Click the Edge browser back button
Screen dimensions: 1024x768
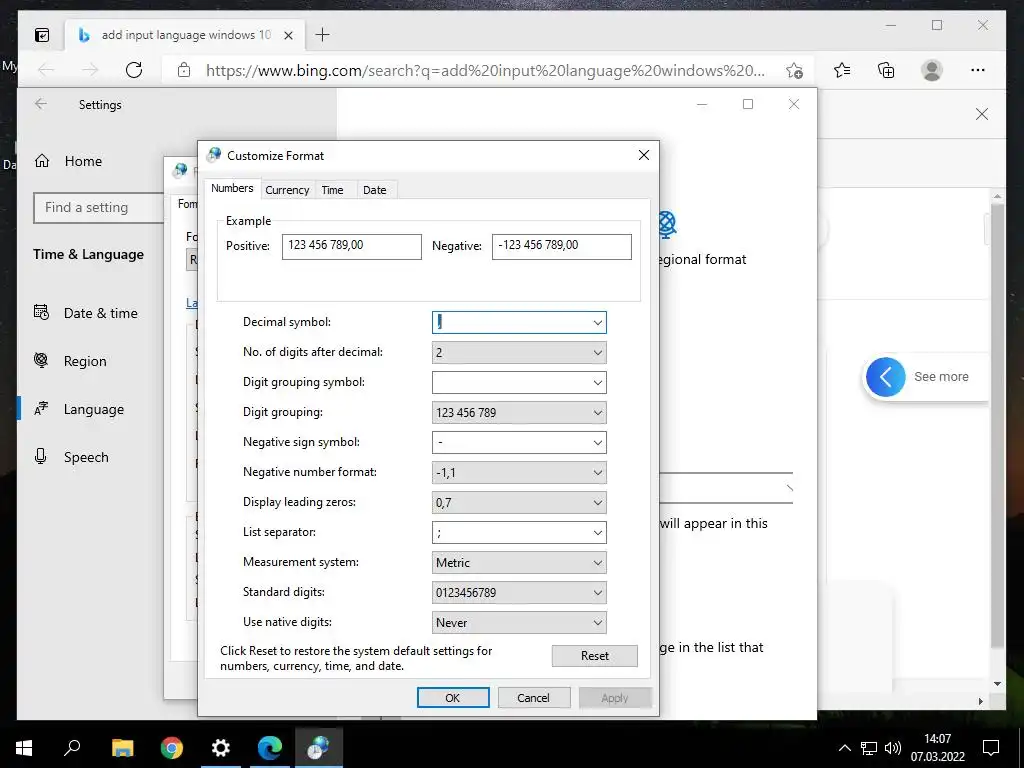[46, 70]
